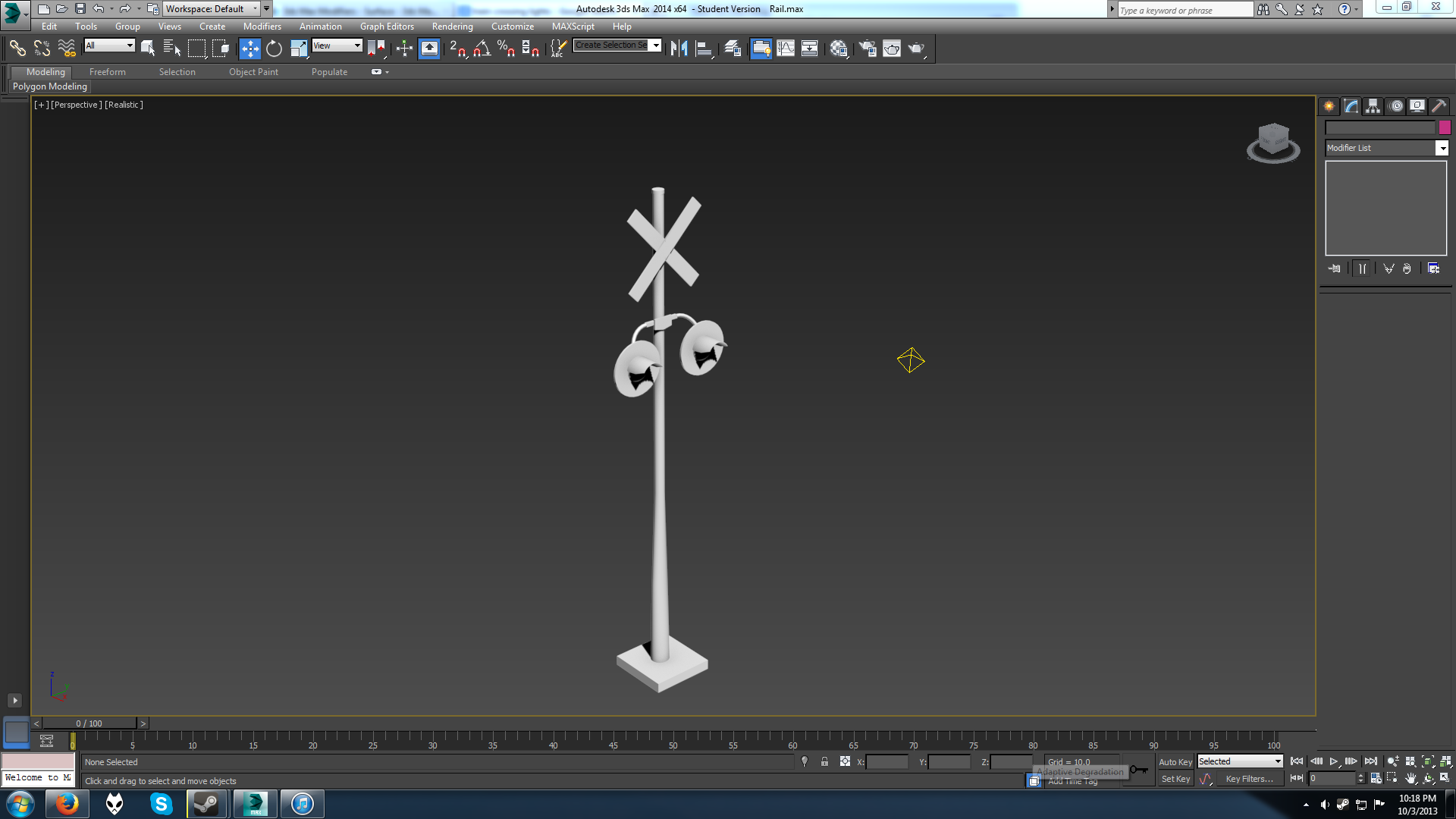1456x819 pixels.
Task: Open the Modifiers menu
Action: tap(262, 27)
